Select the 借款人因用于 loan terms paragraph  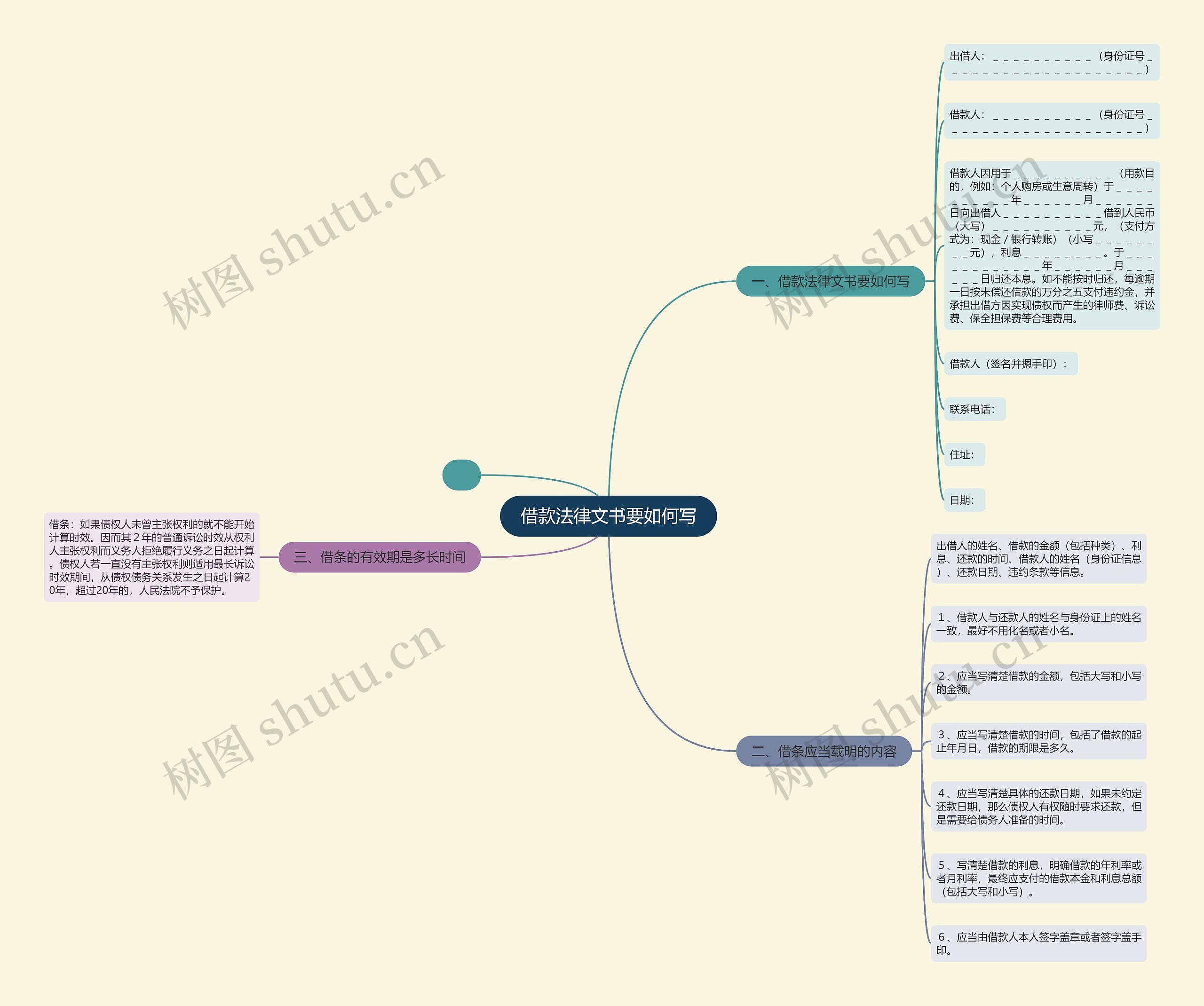coord(1052,246)
